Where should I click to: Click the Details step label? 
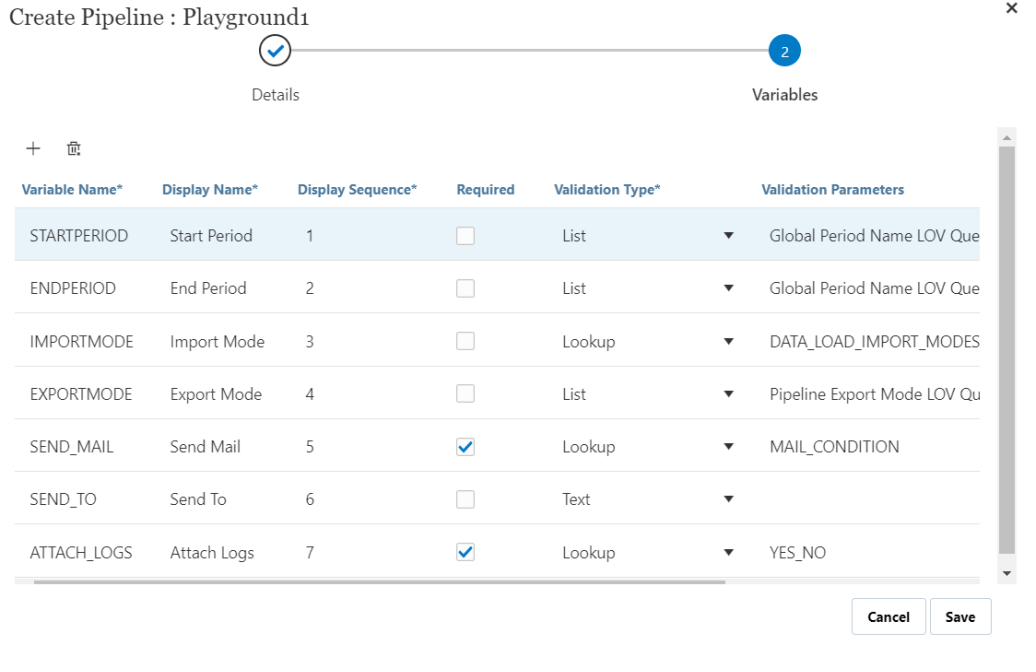[275, 94]
